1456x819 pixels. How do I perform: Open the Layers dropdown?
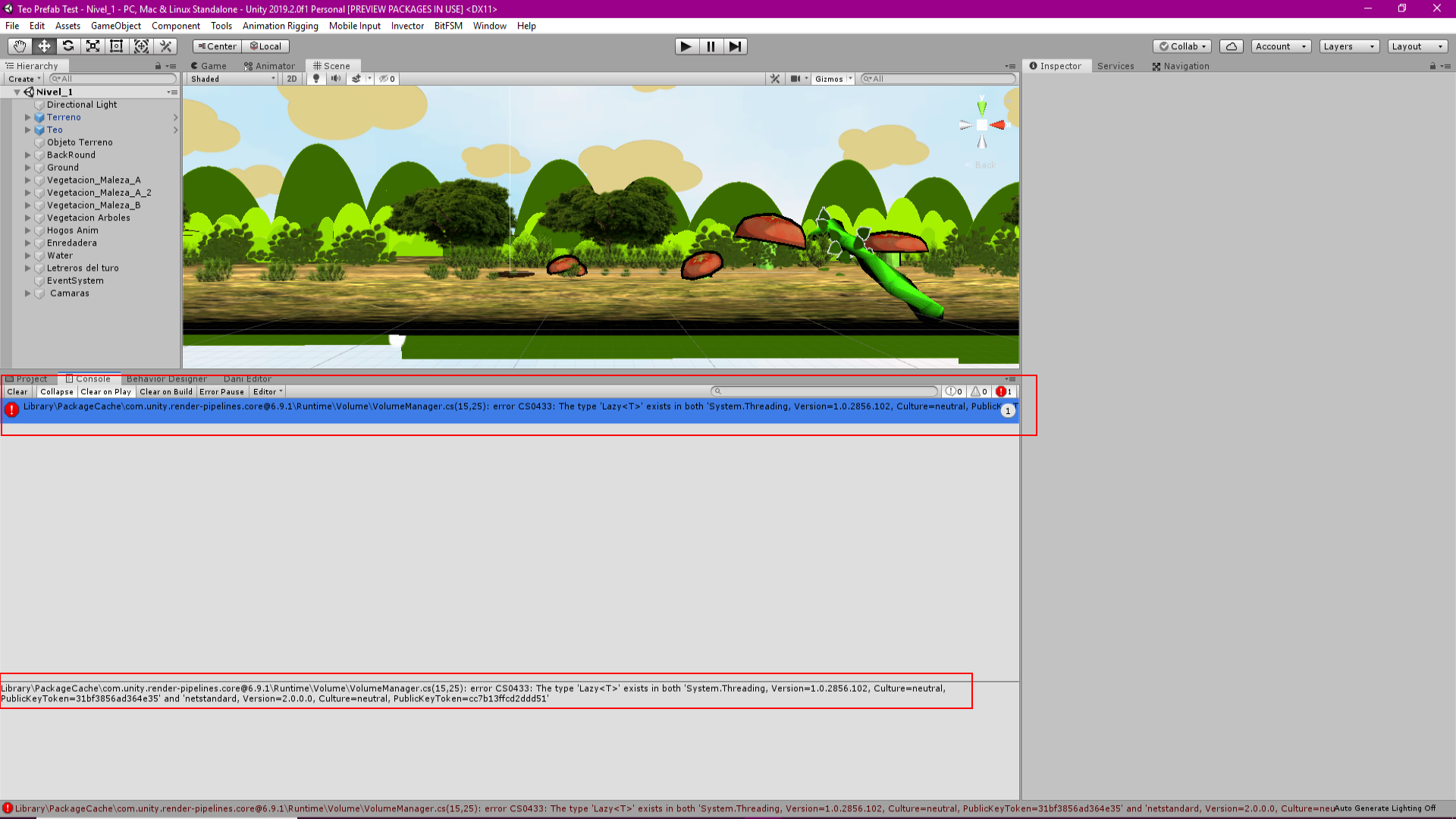[1348, 46]
